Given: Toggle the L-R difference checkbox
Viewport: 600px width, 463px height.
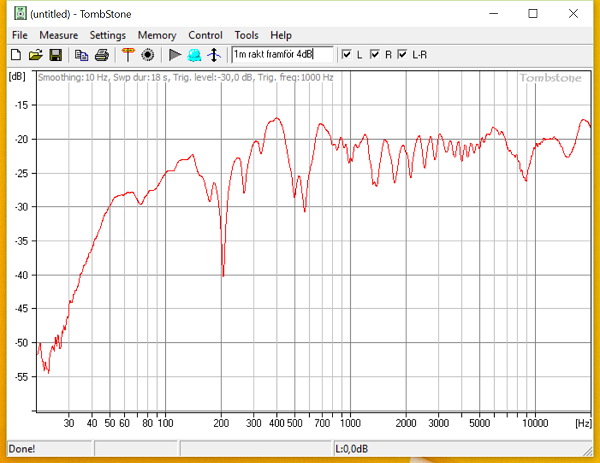Looking at the screenshot, I should pos(402,54).
